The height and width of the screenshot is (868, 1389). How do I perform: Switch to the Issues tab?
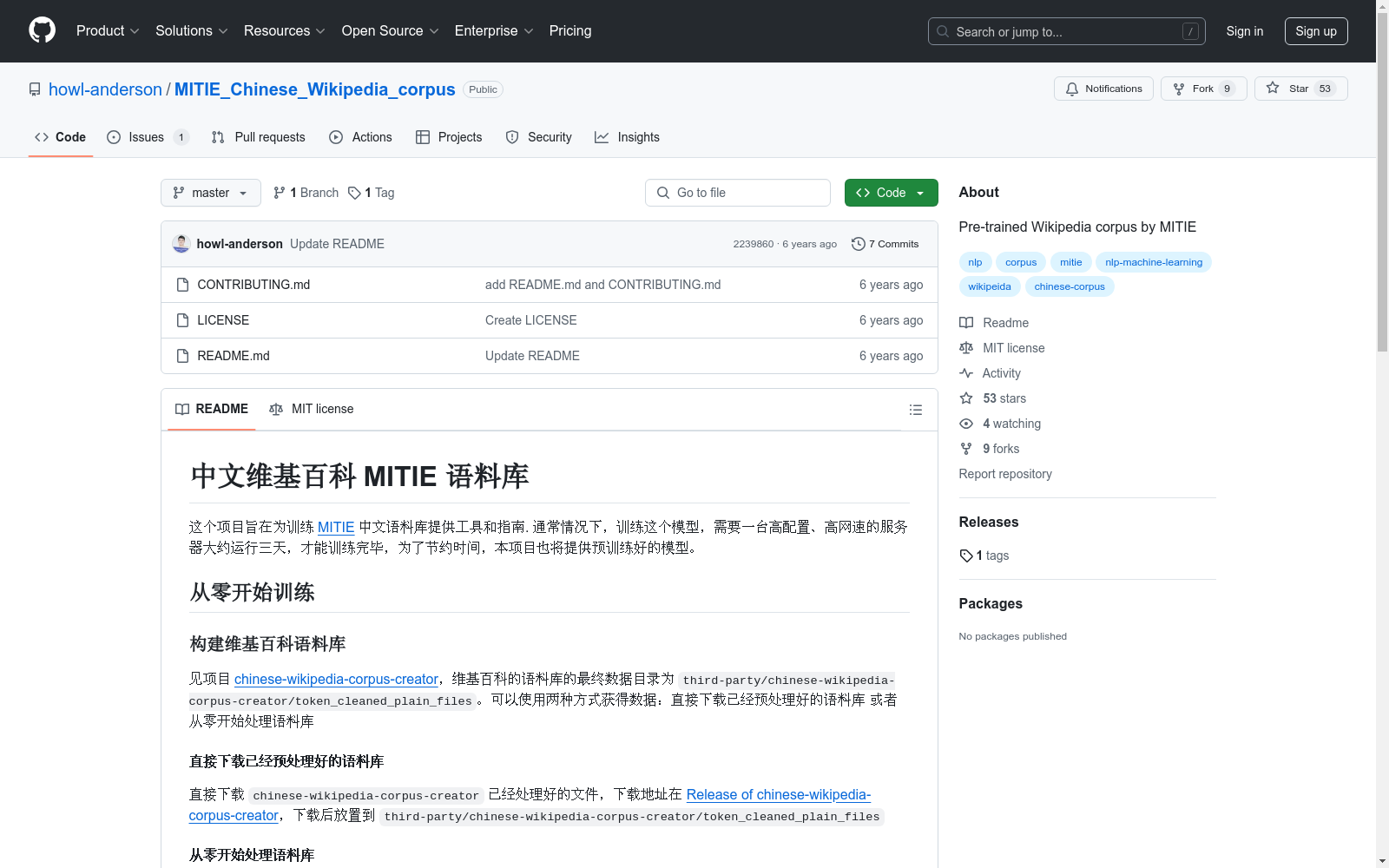point(148,137)
